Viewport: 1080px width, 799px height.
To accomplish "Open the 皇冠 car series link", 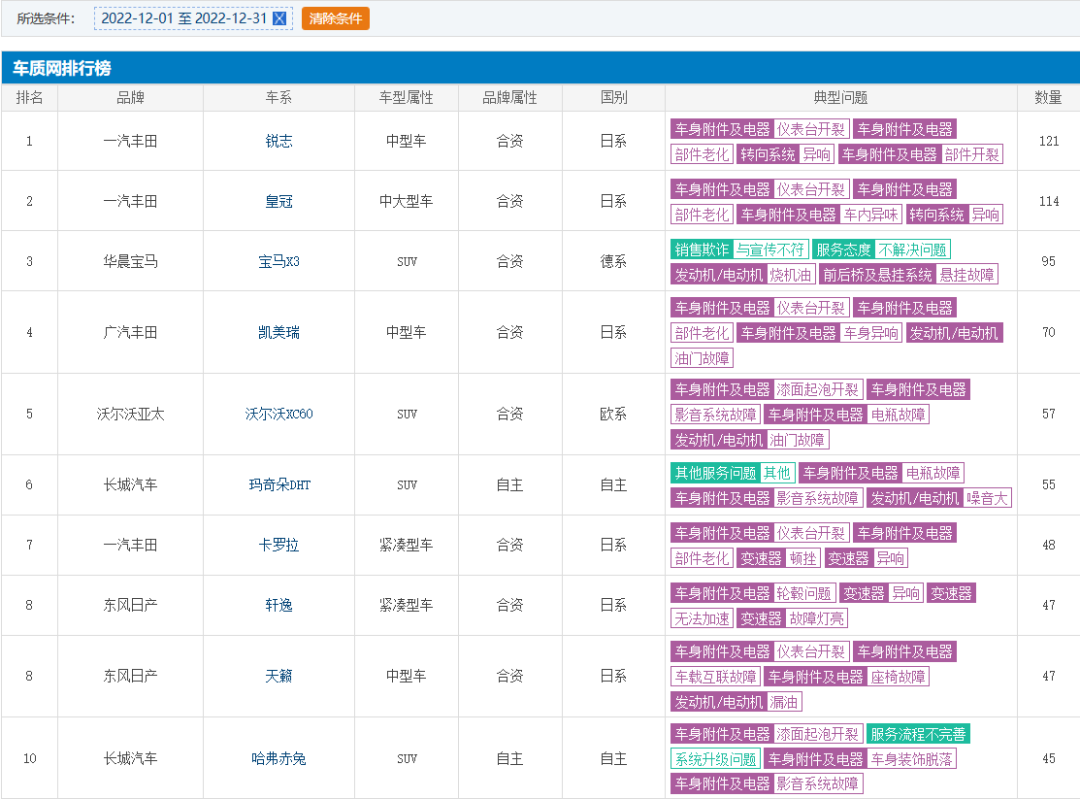I will pyautogui.click(x=279, y=201).
